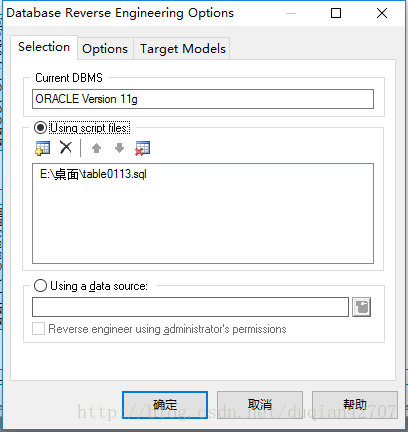Open the data source connect icon
Screen dimensions: 408x432
[362, 307]
